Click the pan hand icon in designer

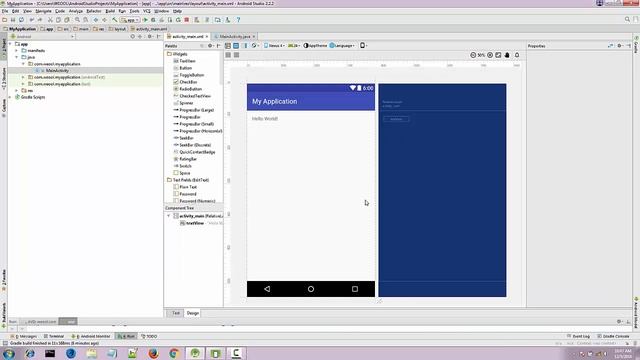(x=507, y=55)
